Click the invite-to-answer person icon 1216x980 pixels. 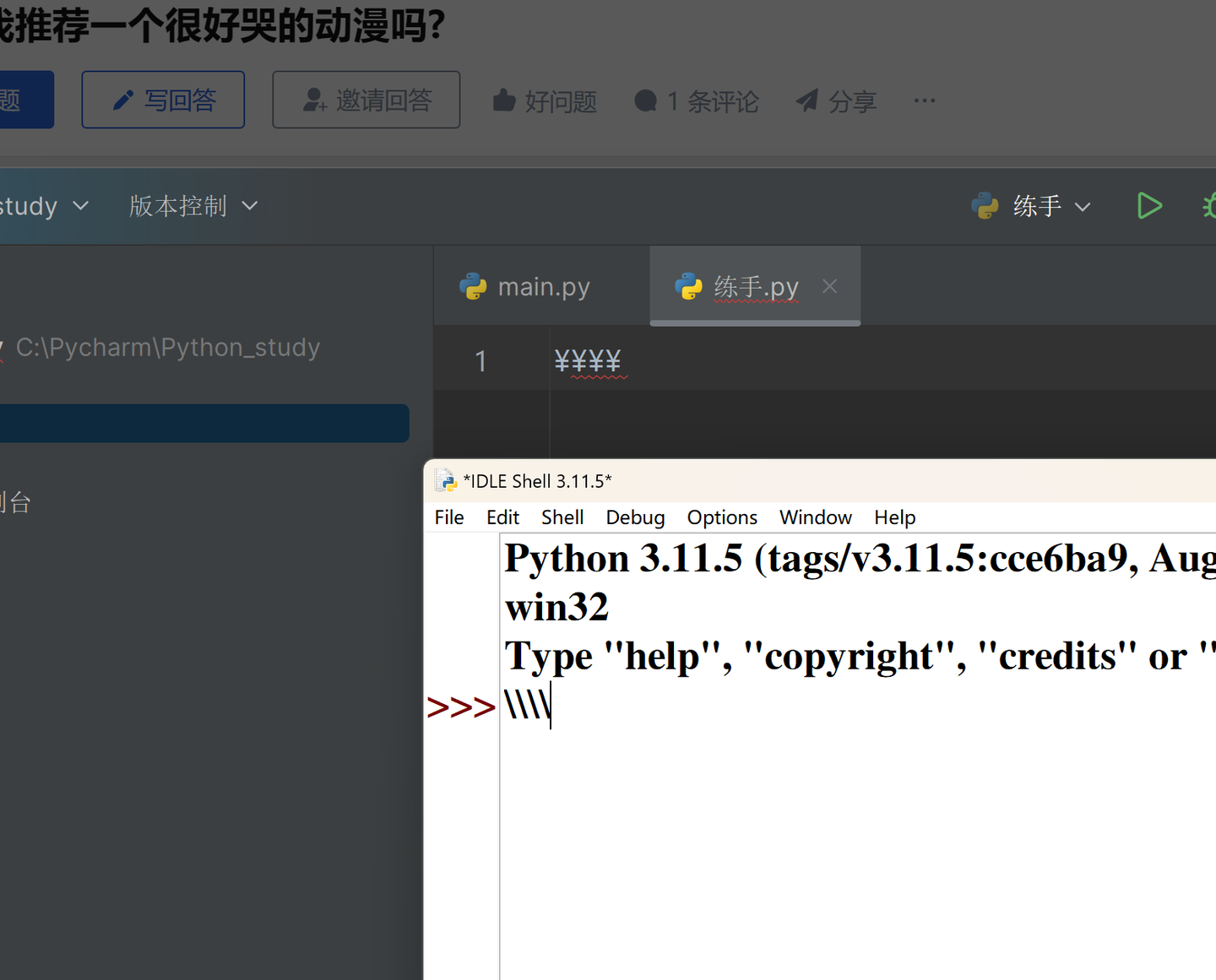(314, 100)
